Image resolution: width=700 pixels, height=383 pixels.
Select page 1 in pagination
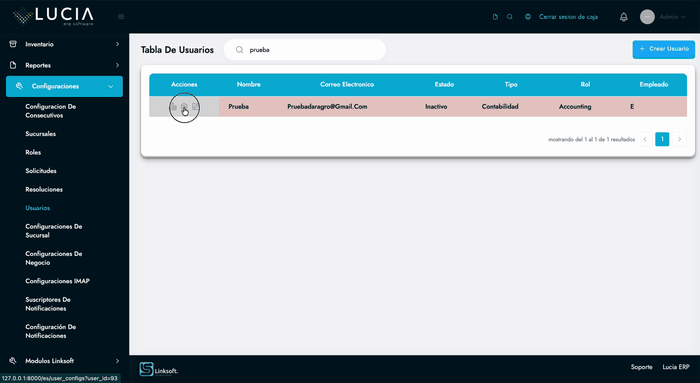coord(662,139)
